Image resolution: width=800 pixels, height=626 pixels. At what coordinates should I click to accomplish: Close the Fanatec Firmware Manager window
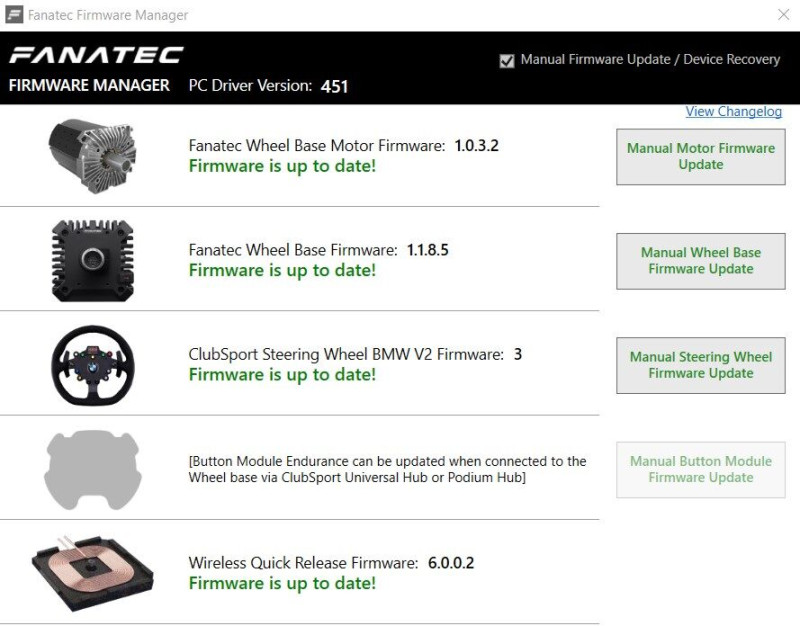click(x=783, y=15)
